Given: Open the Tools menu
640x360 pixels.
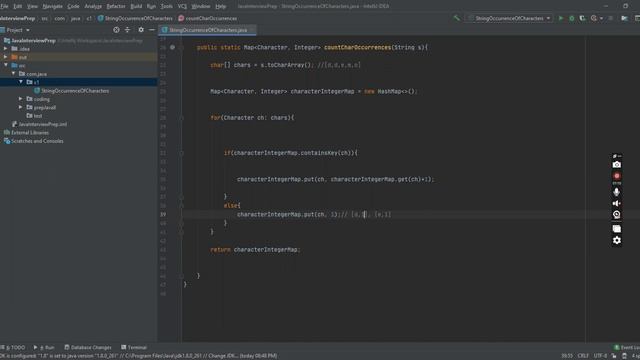Looking at the screenshot, I should click(x=167, y=6).
